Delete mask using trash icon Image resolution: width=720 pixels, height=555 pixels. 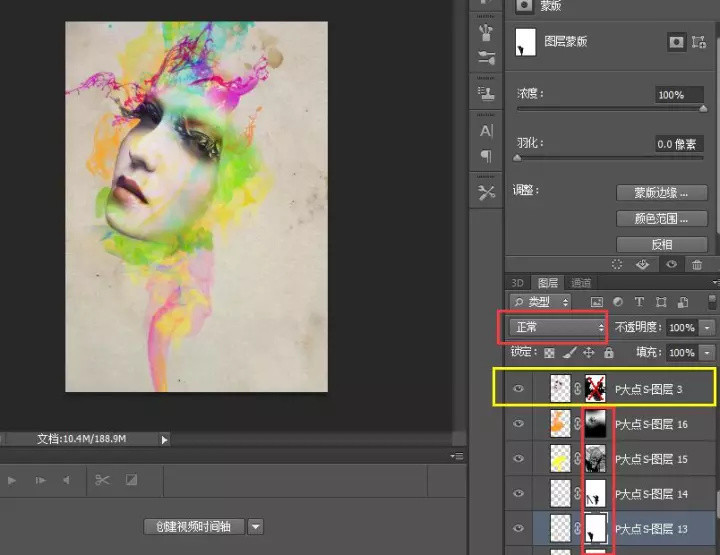697,265
